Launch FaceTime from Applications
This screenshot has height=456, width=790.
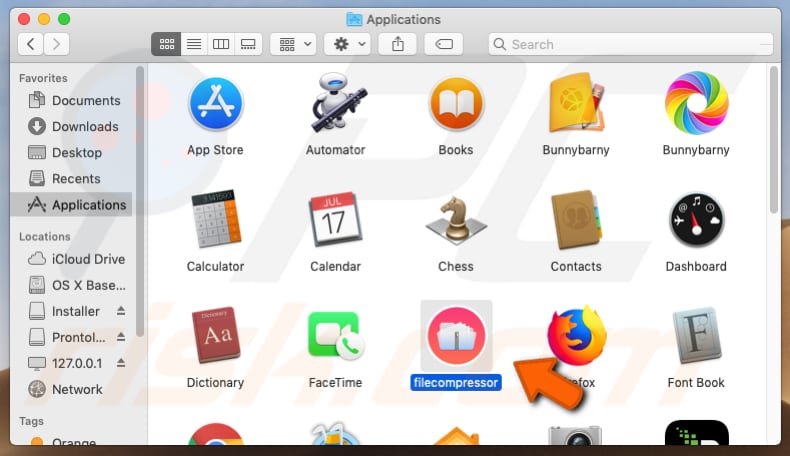click(336, 337)
